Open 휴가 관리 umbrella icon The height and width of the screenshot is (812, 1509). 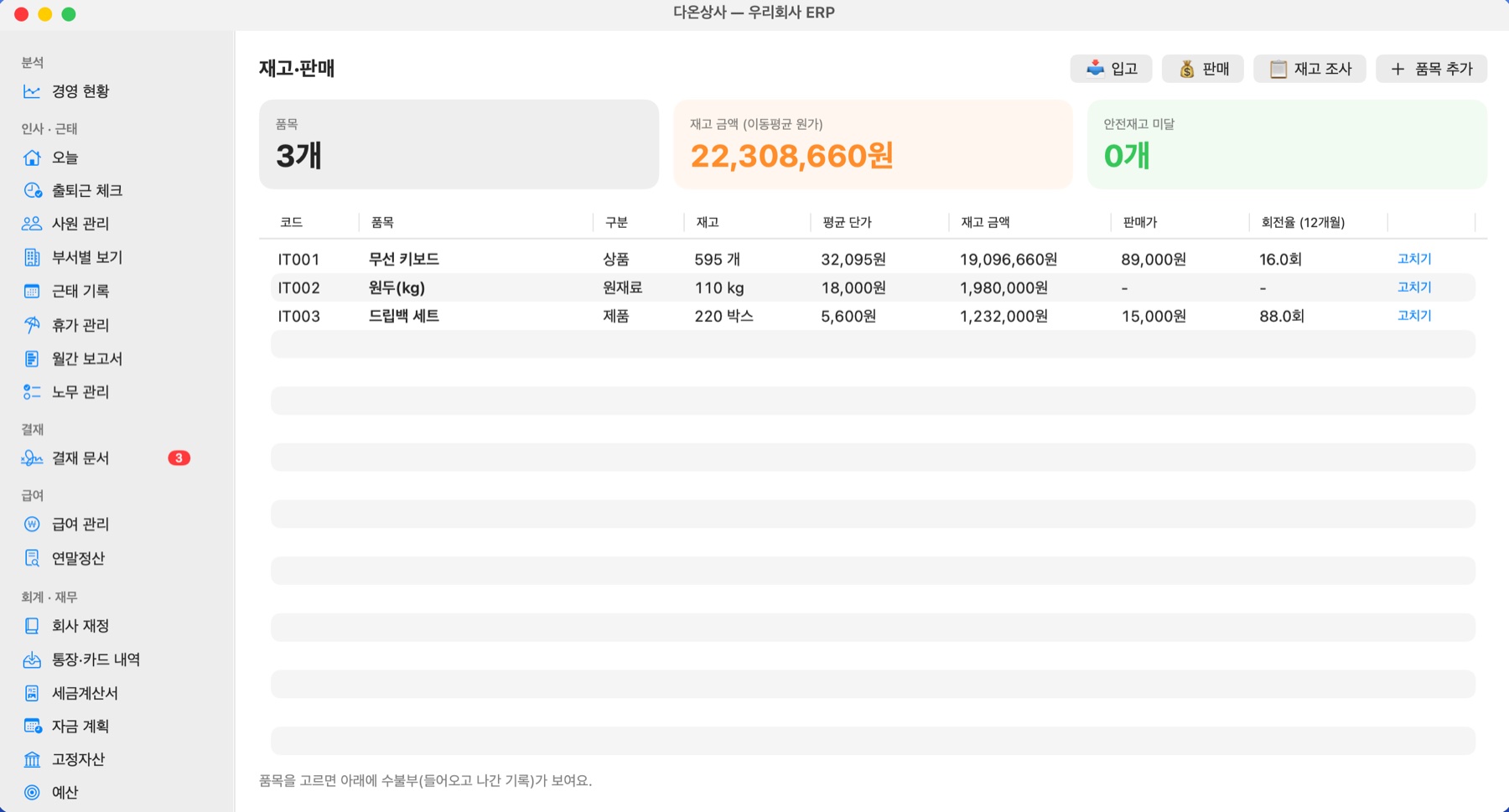32,325
